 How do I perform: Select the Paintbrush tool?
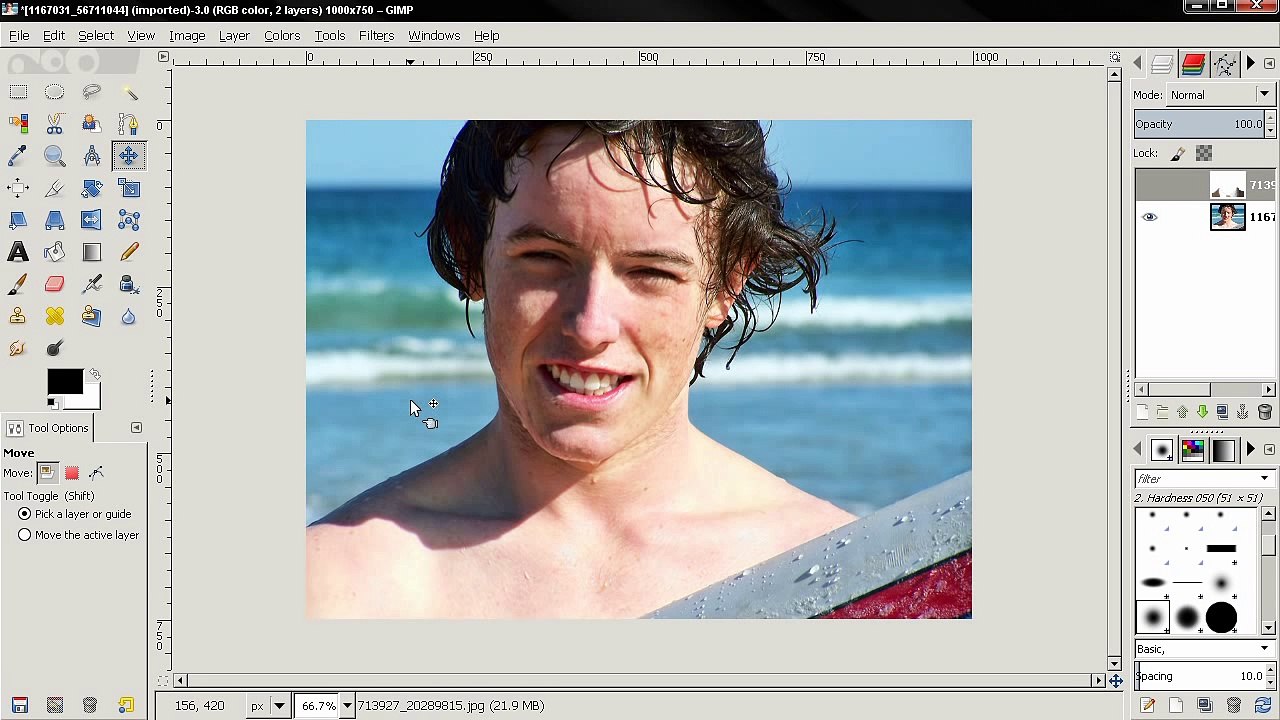18,284
